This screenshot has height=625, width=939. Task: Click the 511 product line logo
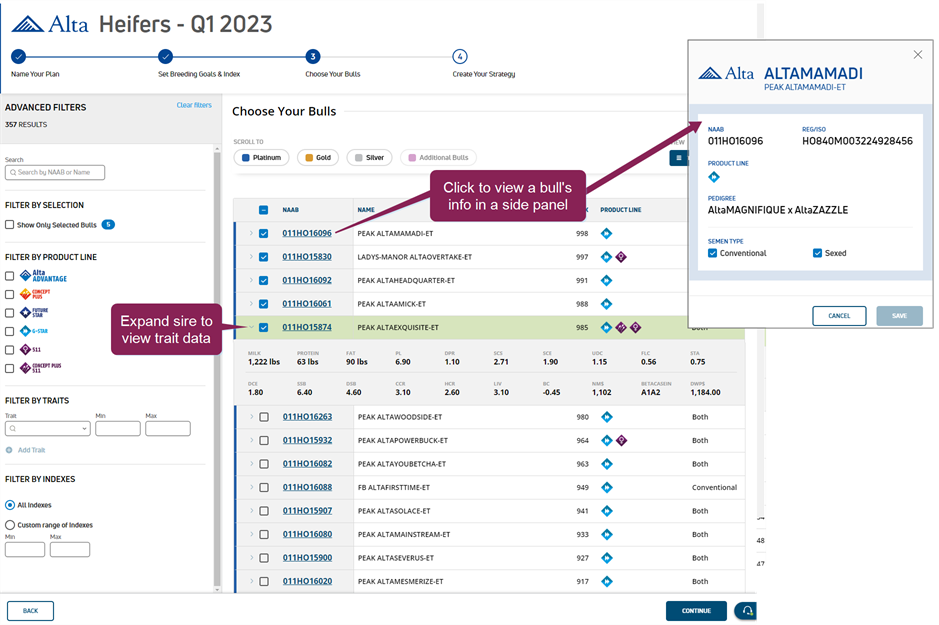point(30,350)
